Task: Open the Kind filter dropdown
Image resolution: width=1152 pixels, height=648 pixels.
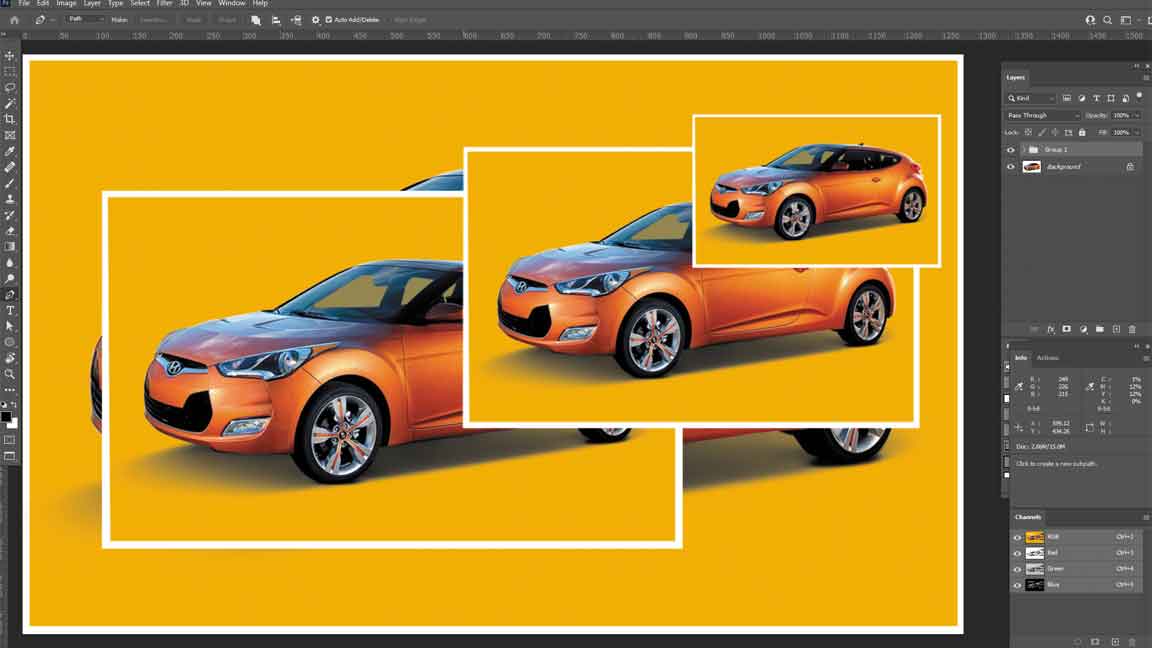Action: (x=1031, y=98)
